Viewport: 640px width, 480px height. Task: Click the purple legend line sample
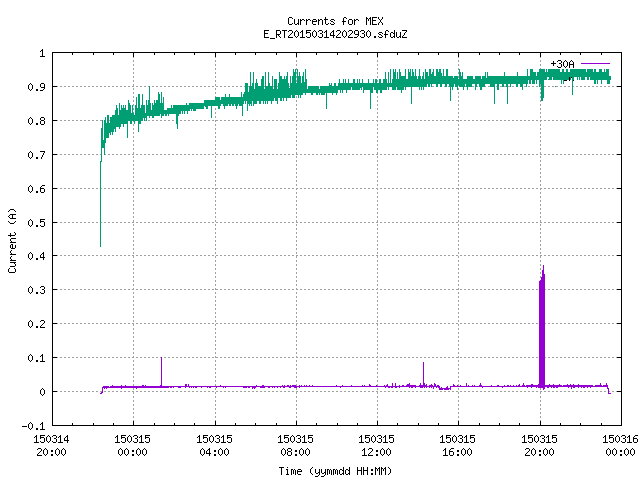pyautogui.click(x=595, y=64)
